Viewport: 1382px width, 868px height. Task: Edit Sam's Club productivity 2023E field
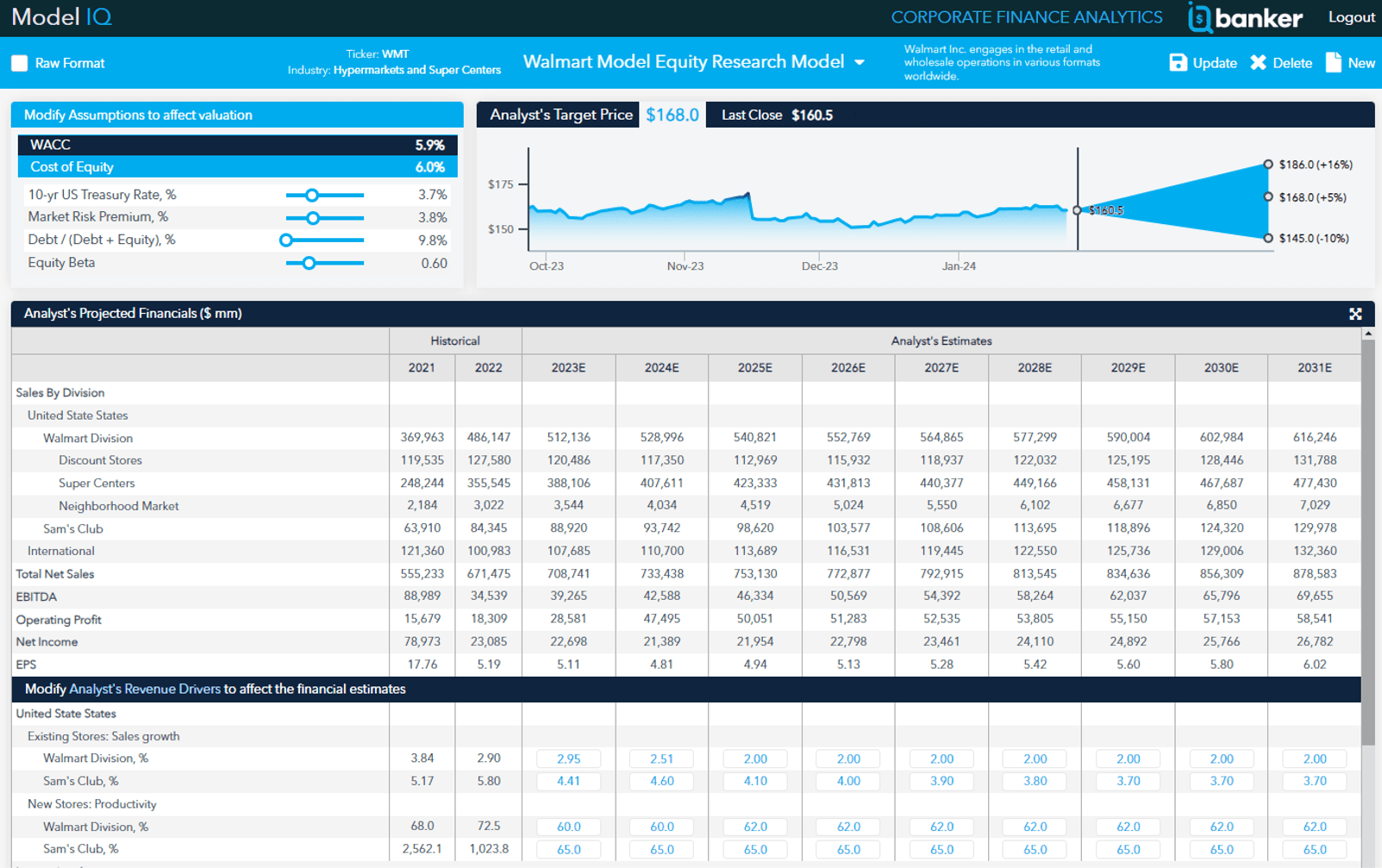568,849
